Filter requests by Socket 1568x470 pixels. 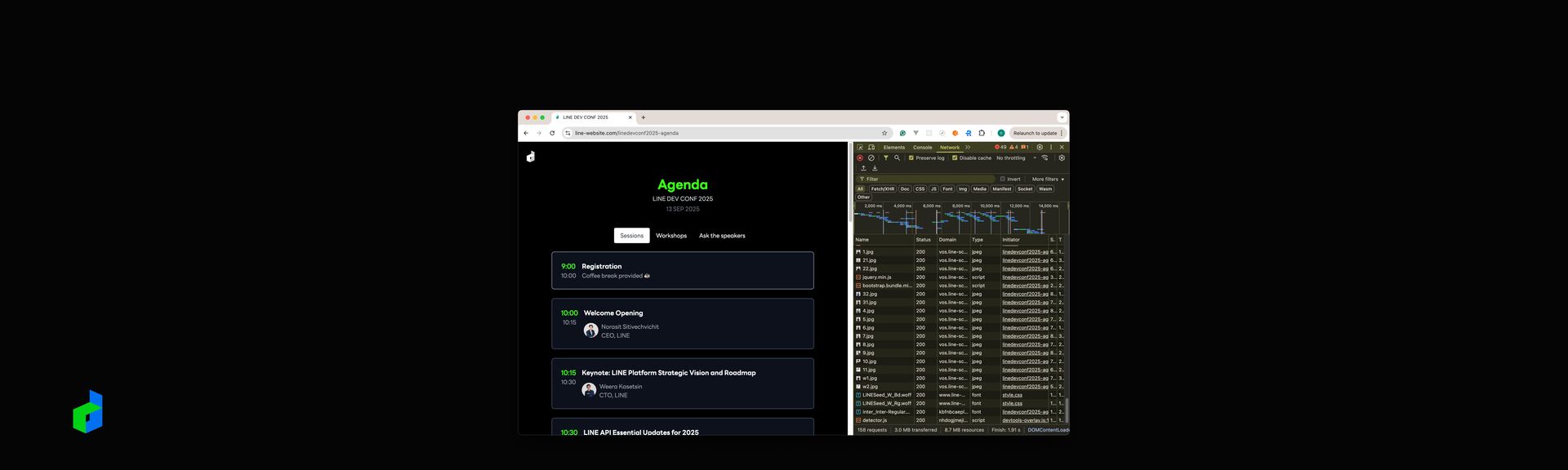(x=1025, y=188)
